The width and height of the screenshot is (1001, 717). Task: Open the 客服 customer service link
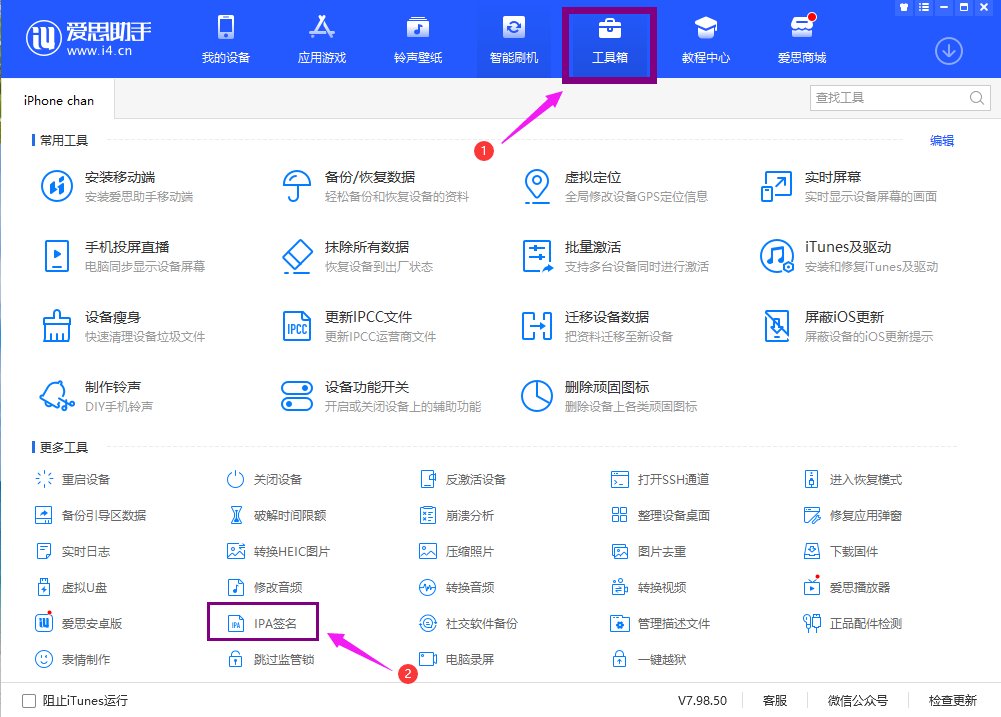click(x=774, y=701)
